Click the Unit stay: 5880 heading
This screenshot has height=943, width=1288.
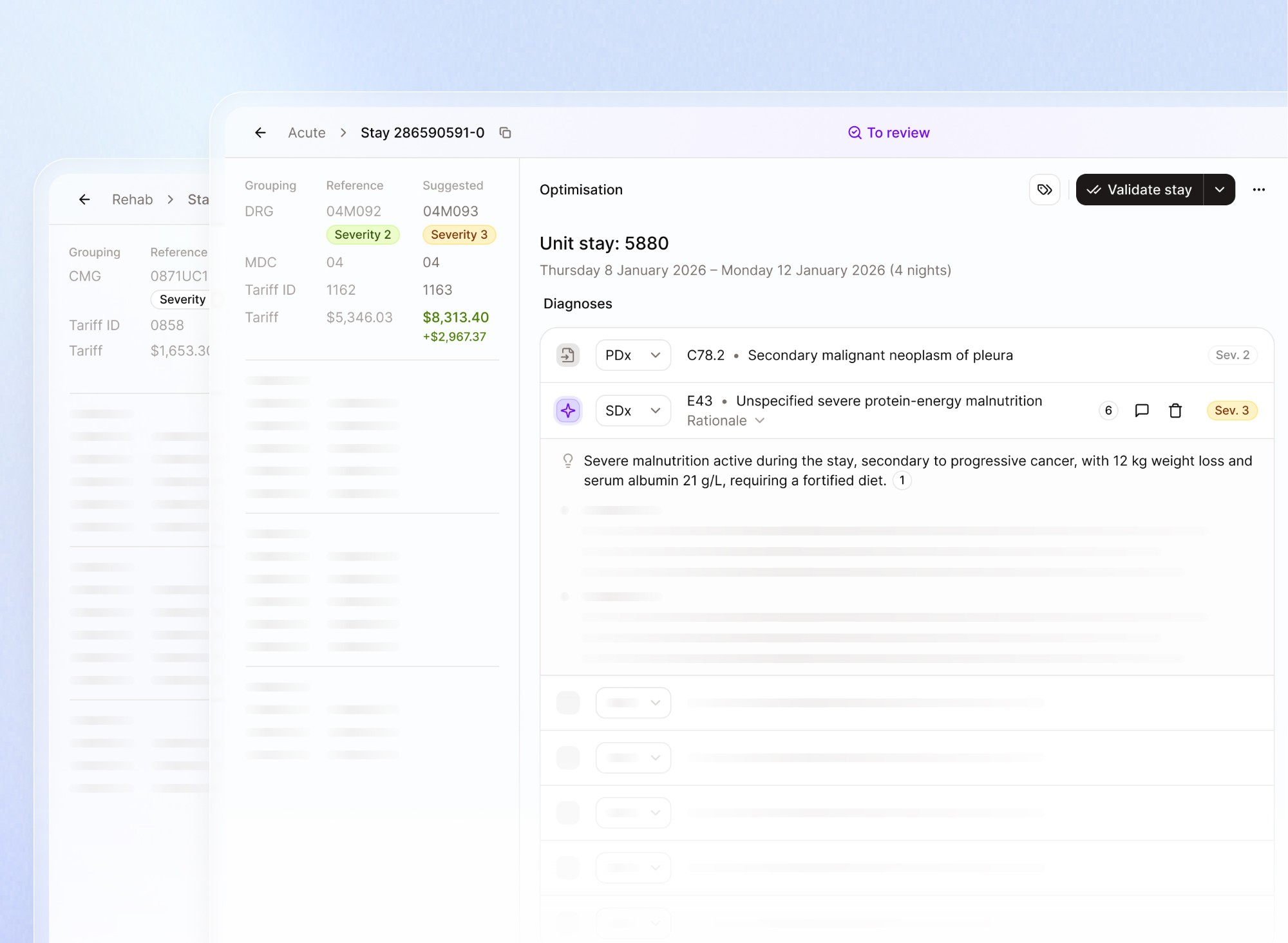[604, 243]
